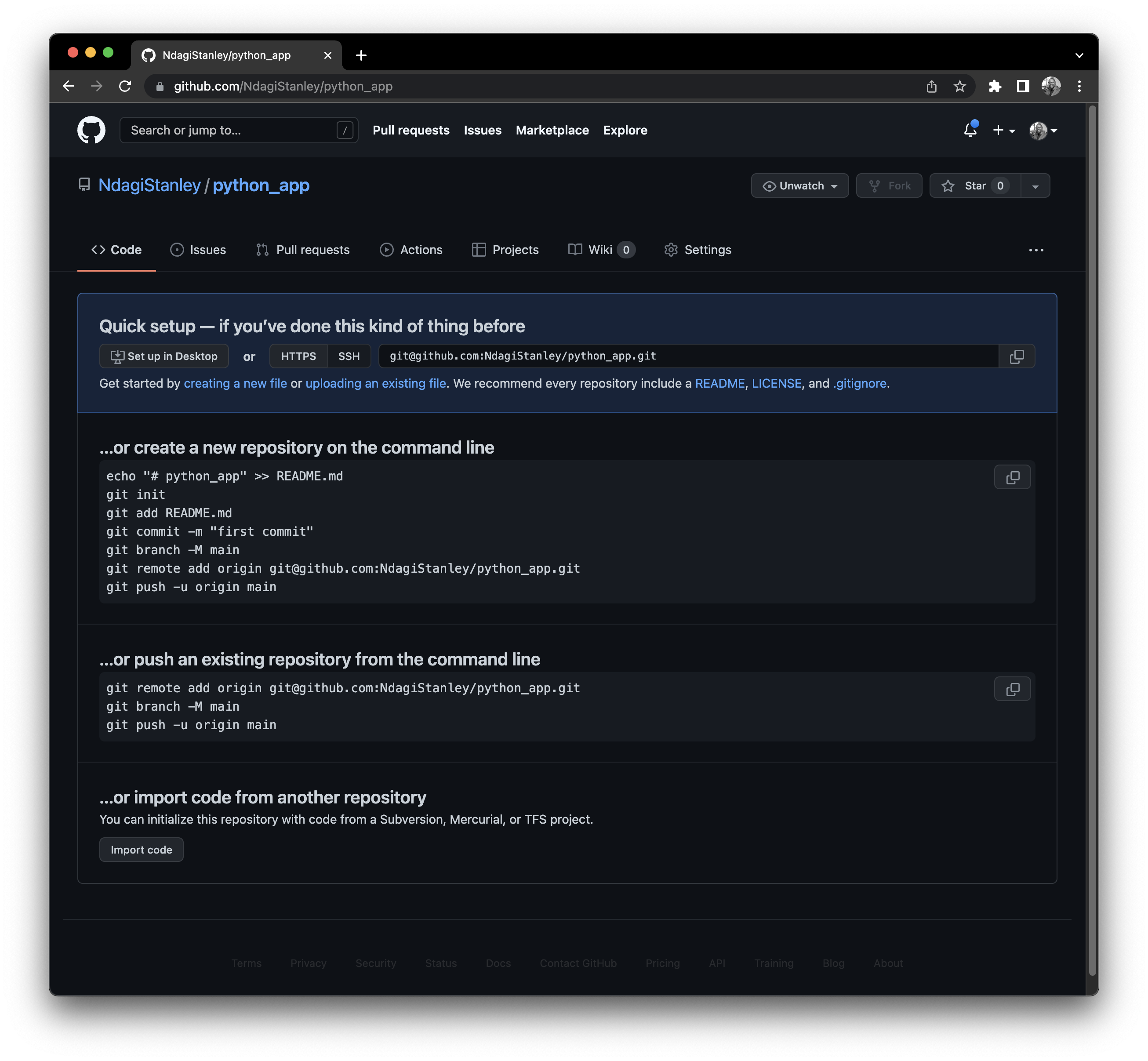The width and height of the screenshot is (1148, 1061).
Task: Switch clone URL to HTTPS
Action: coord(298,356)
